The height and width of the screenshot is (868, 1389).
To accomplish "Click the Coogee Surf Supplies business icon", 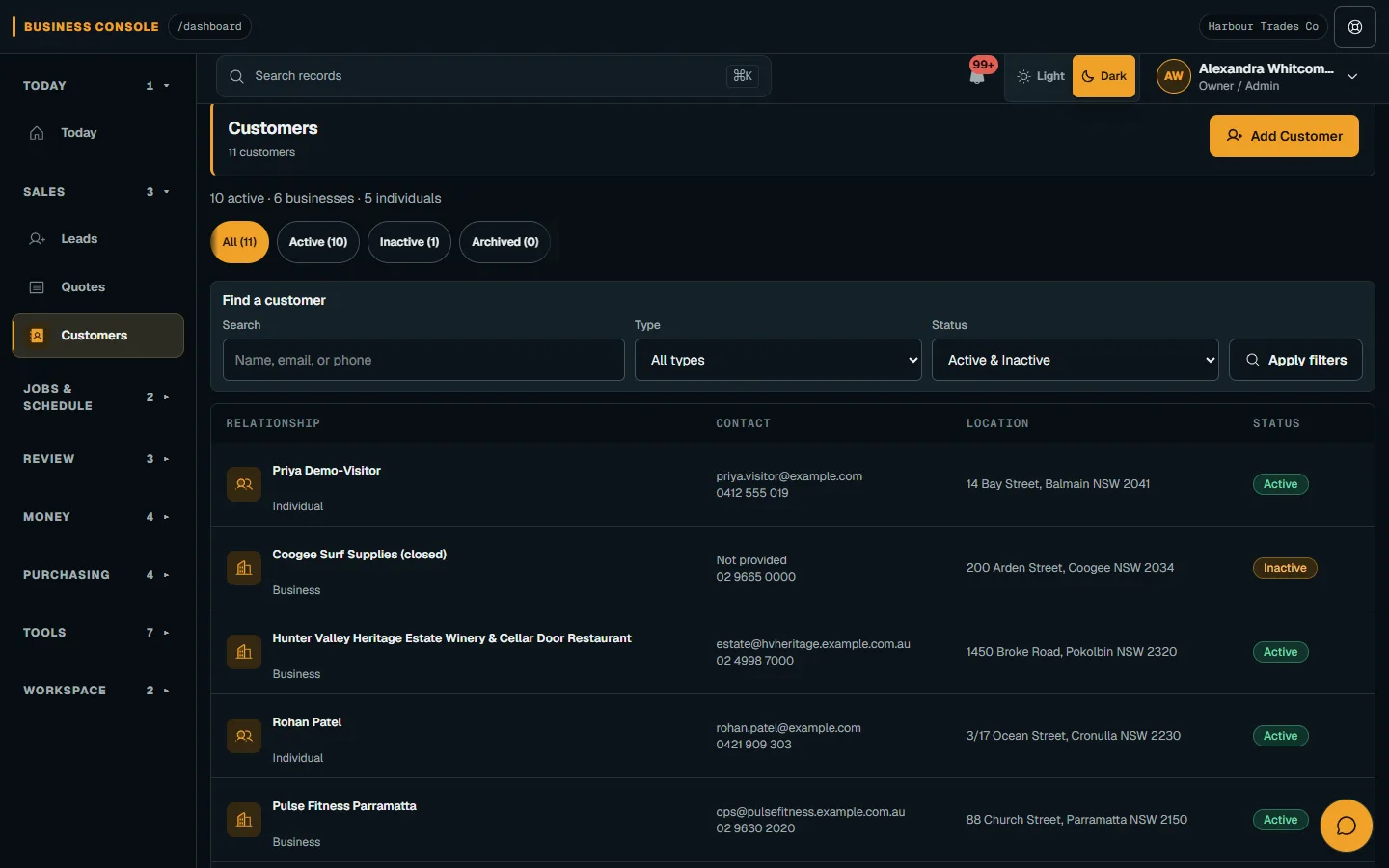I will (x=244, y=568).
